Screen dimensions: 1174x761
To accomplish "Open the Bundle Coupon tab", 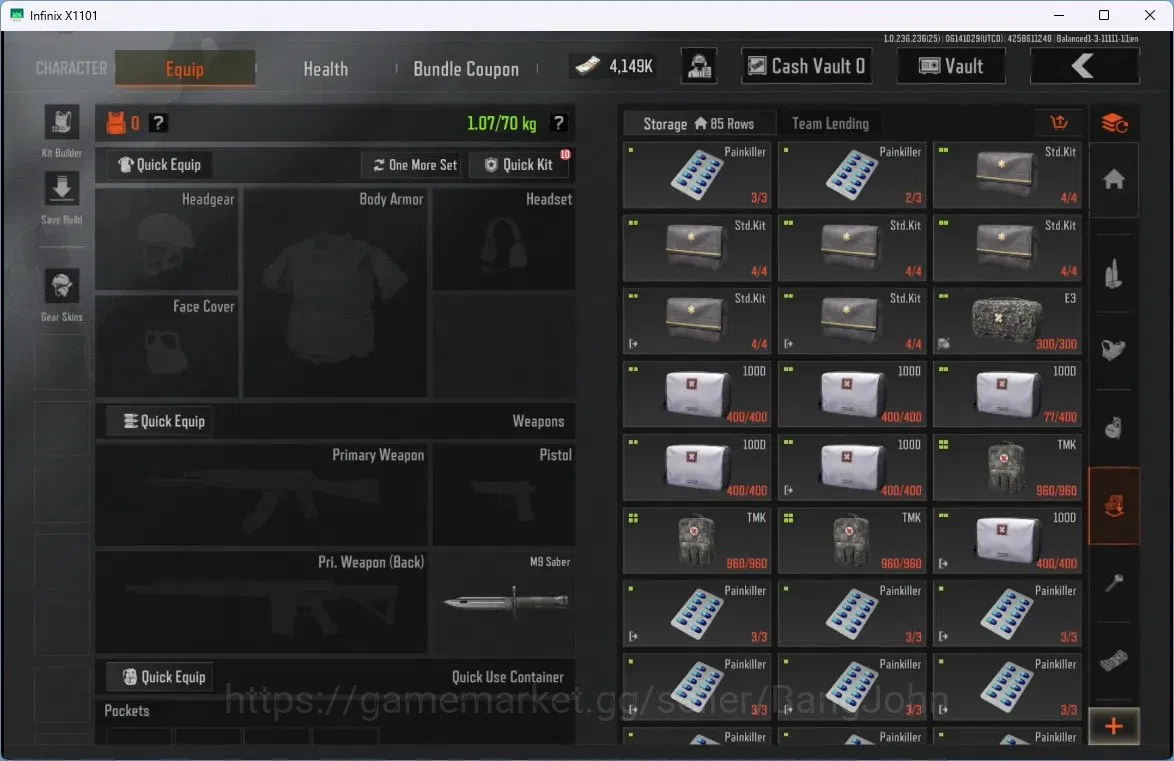I will [466, 69].
